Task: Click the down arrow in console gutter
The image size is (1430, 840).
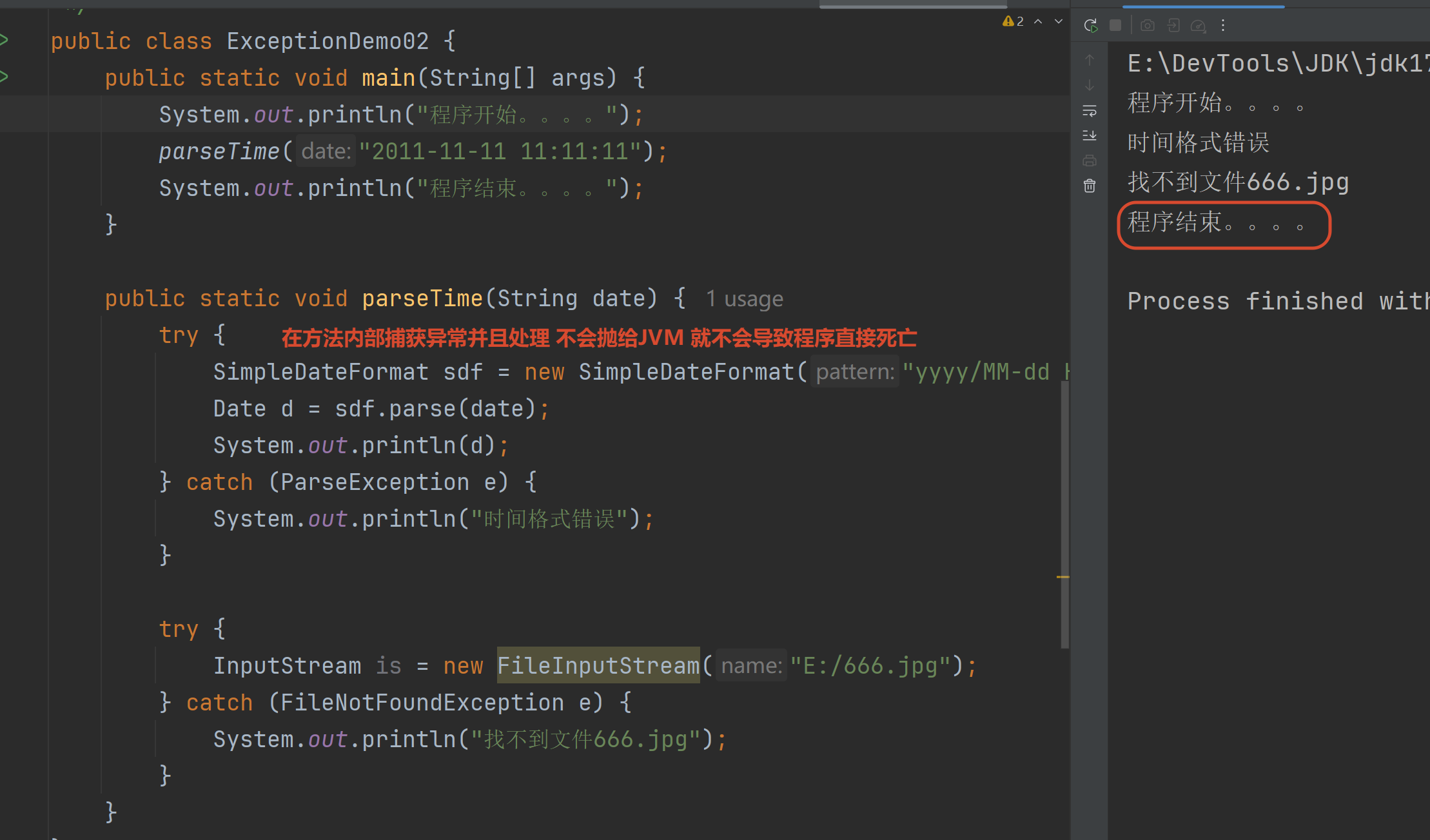Action: click(x=1090, y=85)
